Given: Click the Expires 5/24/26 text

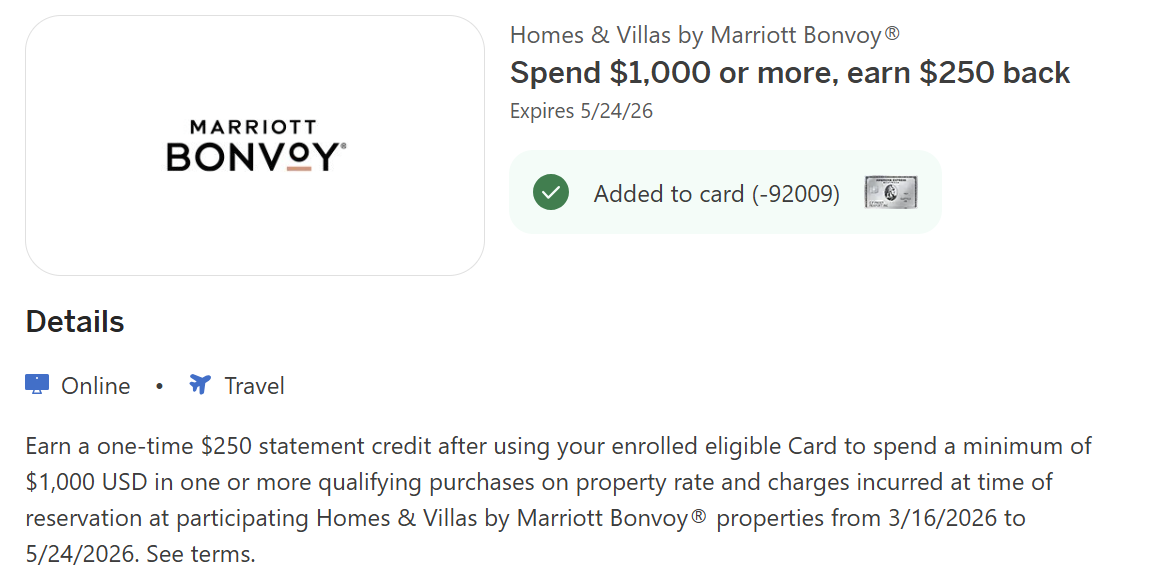Looking at the screenshot, I should coord(581,111).
